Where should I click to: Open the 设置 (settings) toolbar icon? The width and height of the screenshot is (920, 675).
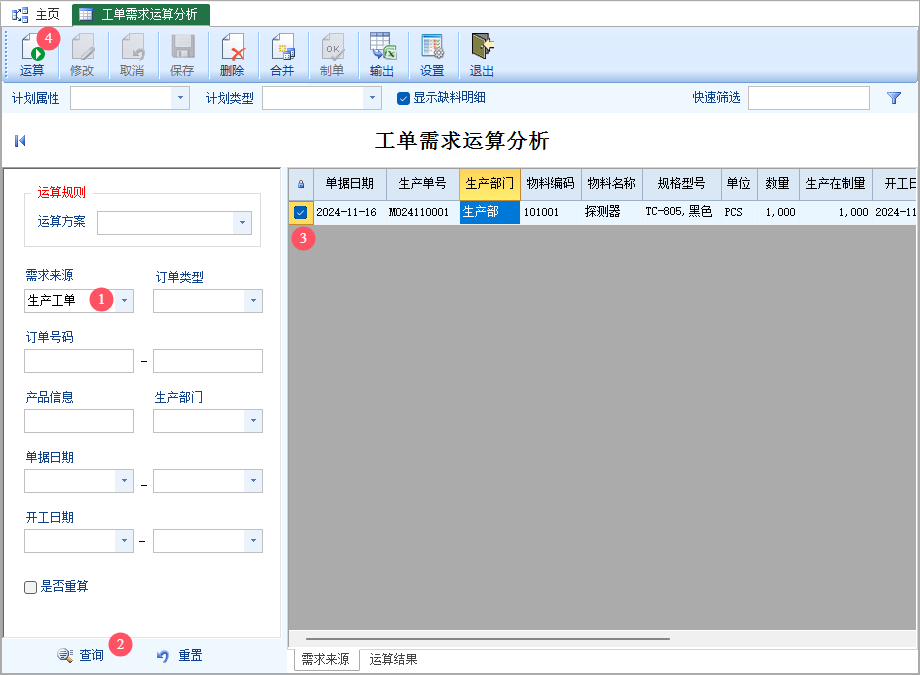(x=432, y=54)
